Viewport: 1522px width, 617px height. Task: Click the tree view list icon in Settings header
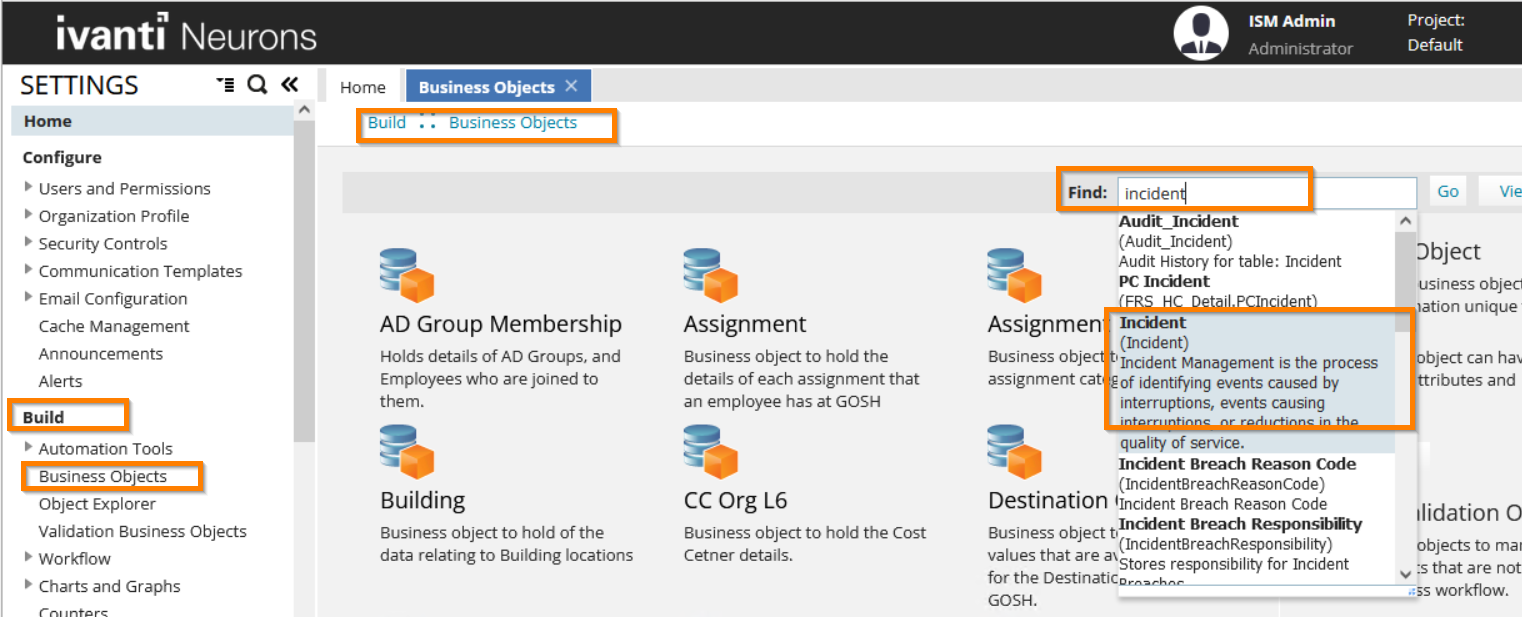[x=225, y=85]
